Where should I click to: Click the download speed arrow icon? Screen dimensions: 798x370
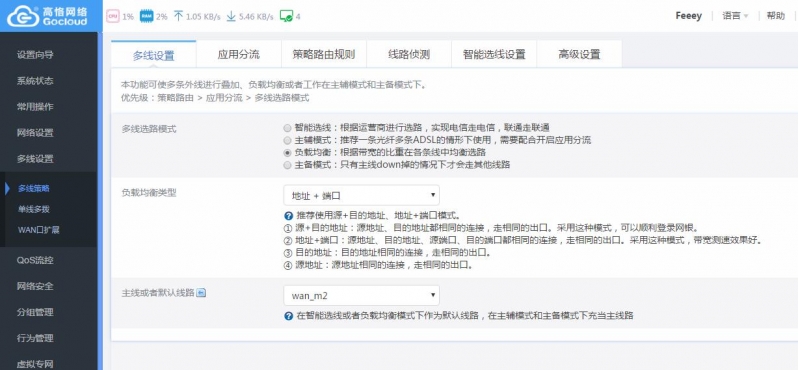231,16
